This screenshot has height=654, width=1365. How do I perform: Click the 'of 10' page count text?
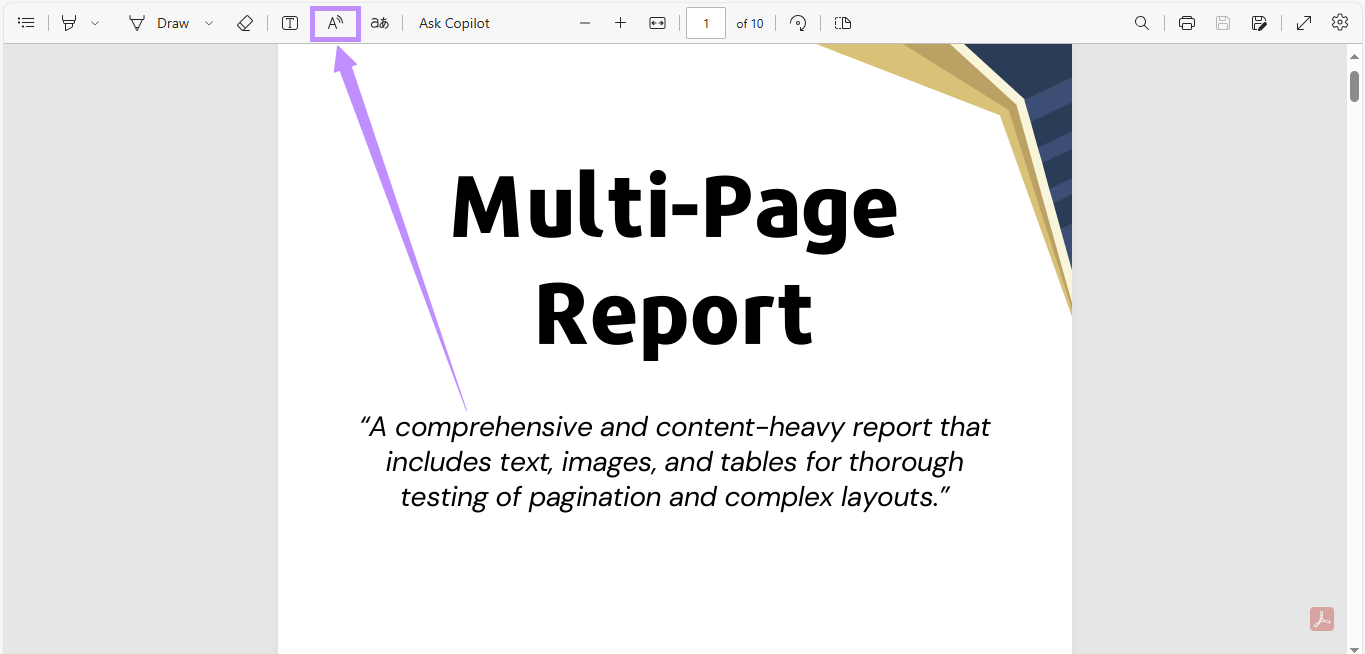750,23
